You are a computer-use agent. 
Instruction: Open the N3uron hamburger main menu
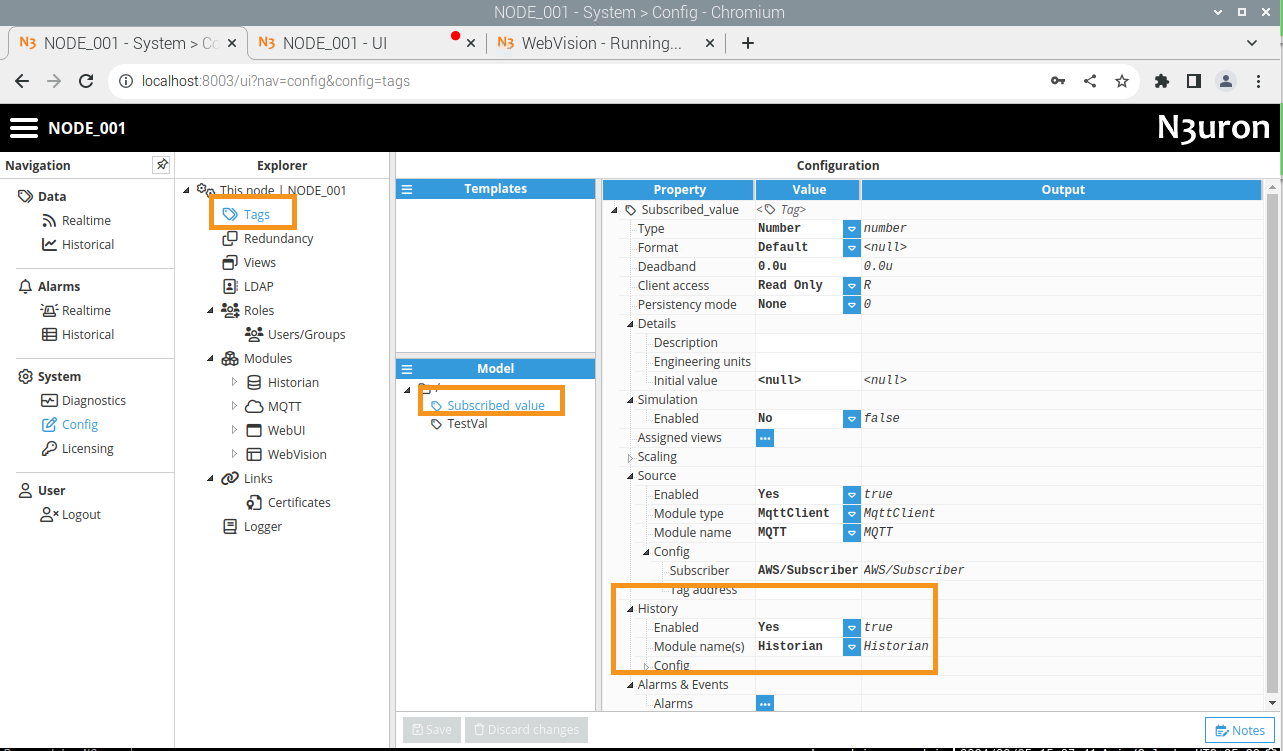[x=24, y=128]
